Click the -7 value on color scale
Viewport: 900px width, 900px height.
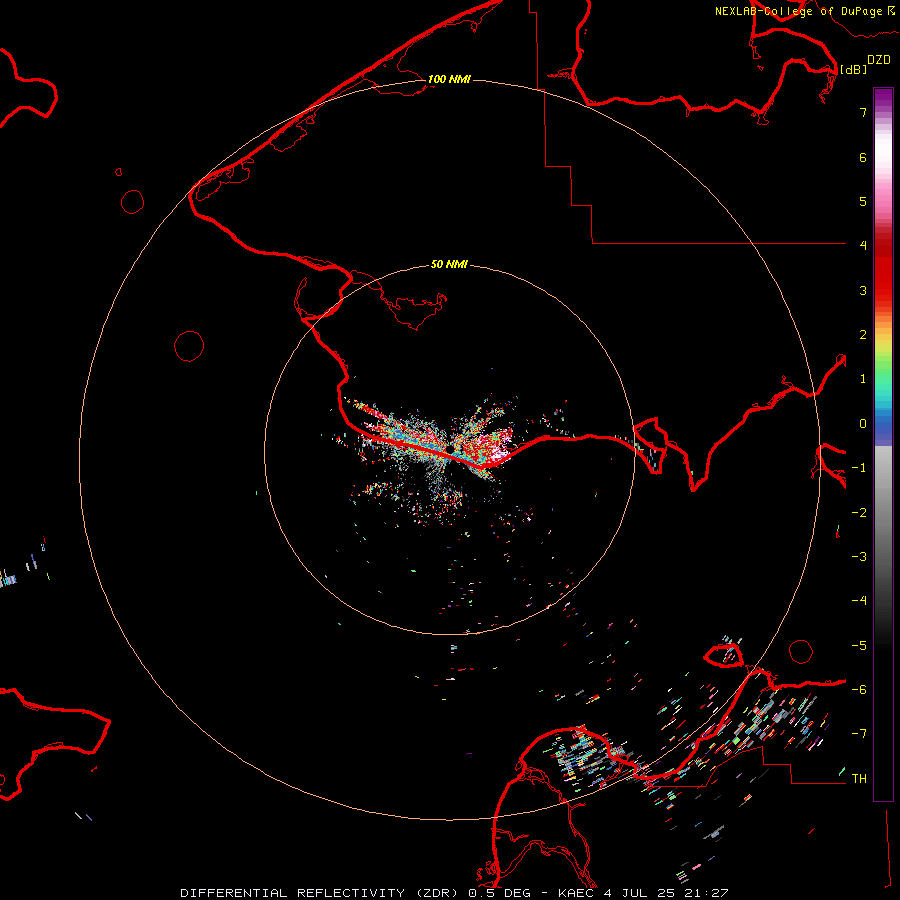point(859,734)
